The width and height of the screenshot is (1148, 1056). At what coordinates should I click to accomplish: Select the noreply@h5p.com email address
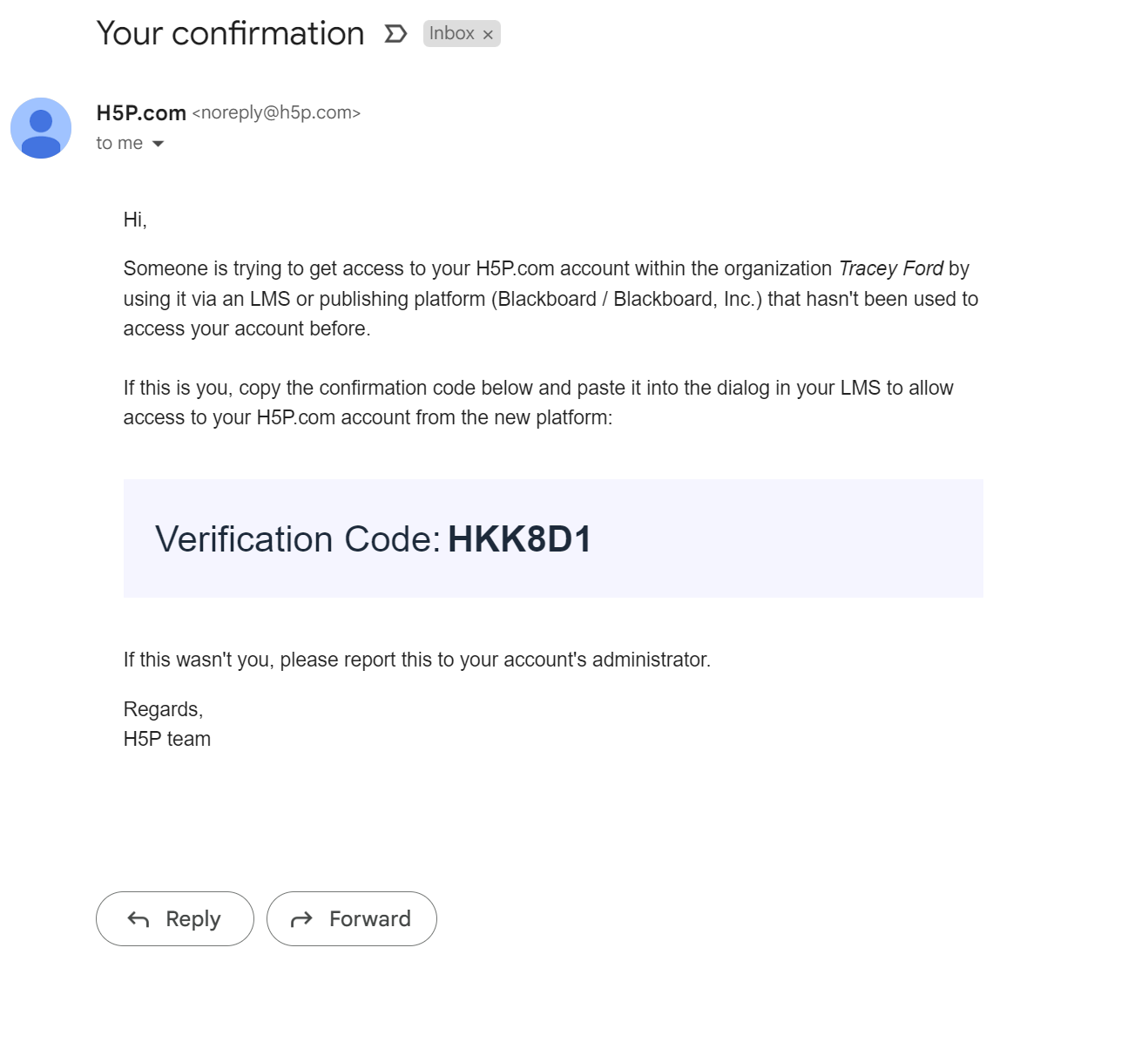tap(276, 113)
